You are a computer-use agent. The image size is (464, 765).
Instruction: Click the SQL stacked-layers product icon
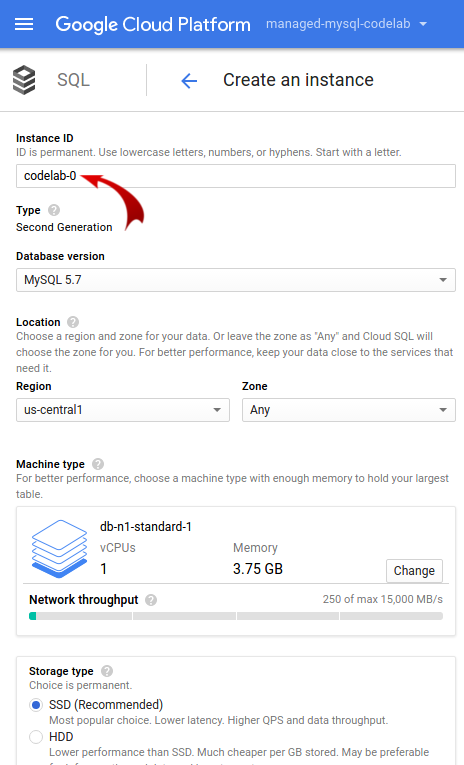24,80
